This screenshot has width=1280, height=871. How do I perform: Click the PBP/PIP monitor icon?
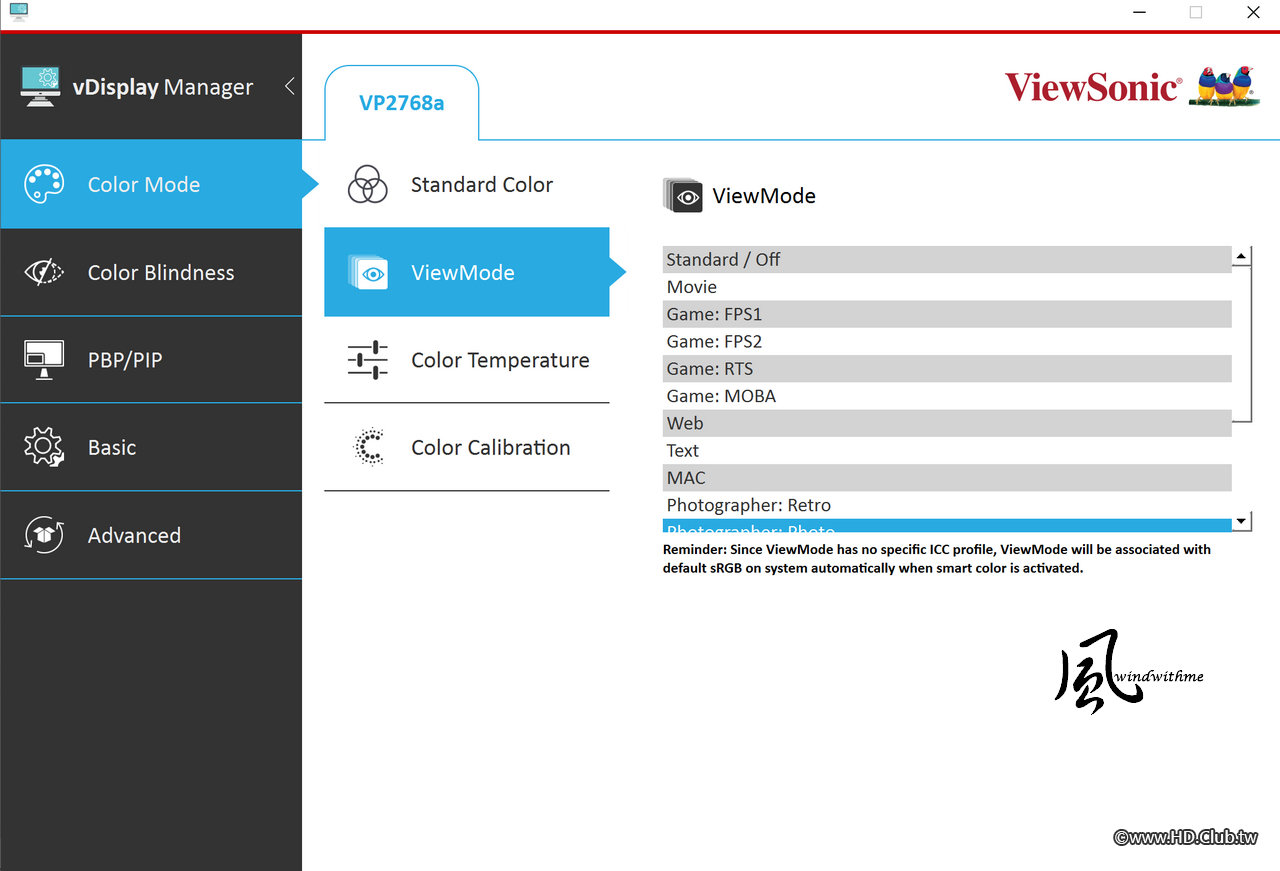44,360
